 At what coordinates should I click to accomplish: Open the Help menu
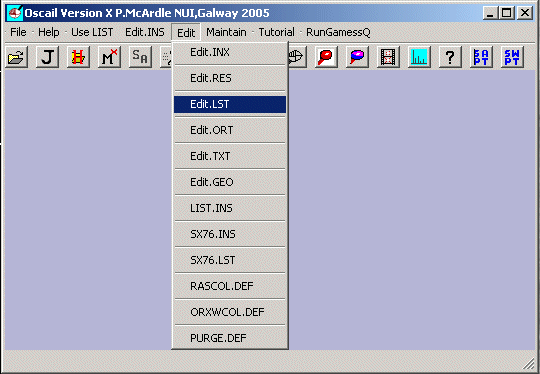49,32
